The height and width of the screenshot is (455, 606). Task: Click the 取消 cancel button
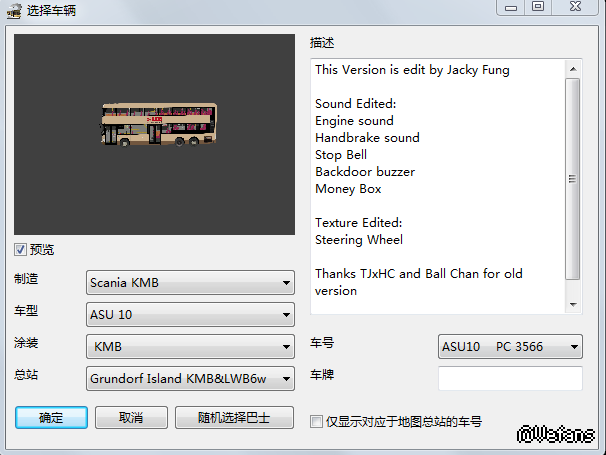tap(131, 418)
